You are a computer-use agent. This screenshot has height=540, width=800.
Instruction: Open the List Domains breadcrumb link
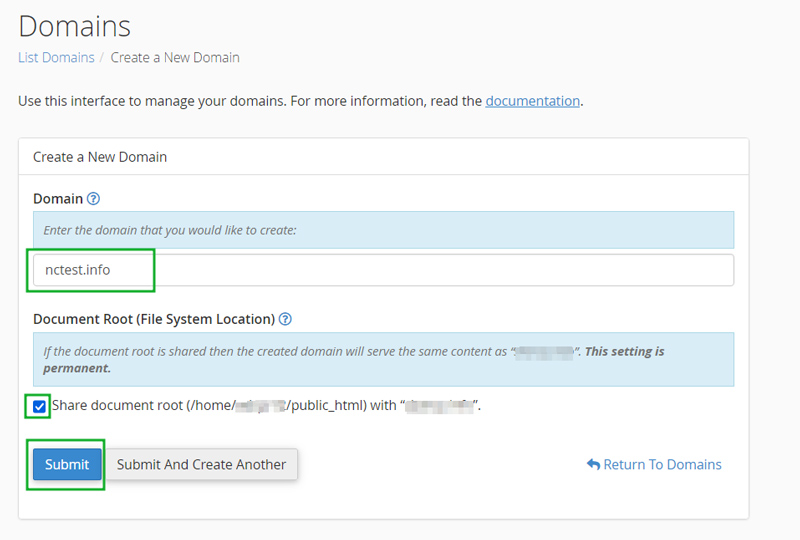56,57
